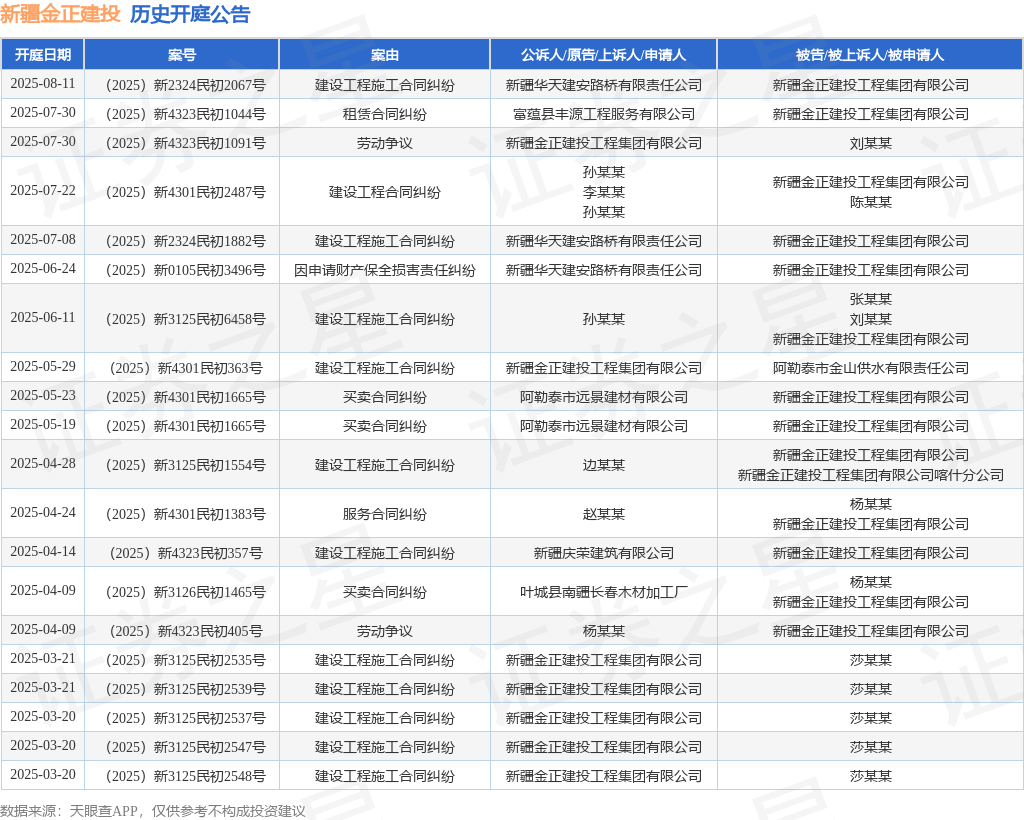The height and width of the screenshot is (820, 1024).
Task: Click the 数据来源 footer disclaimer text
Action: pos(153,811)
